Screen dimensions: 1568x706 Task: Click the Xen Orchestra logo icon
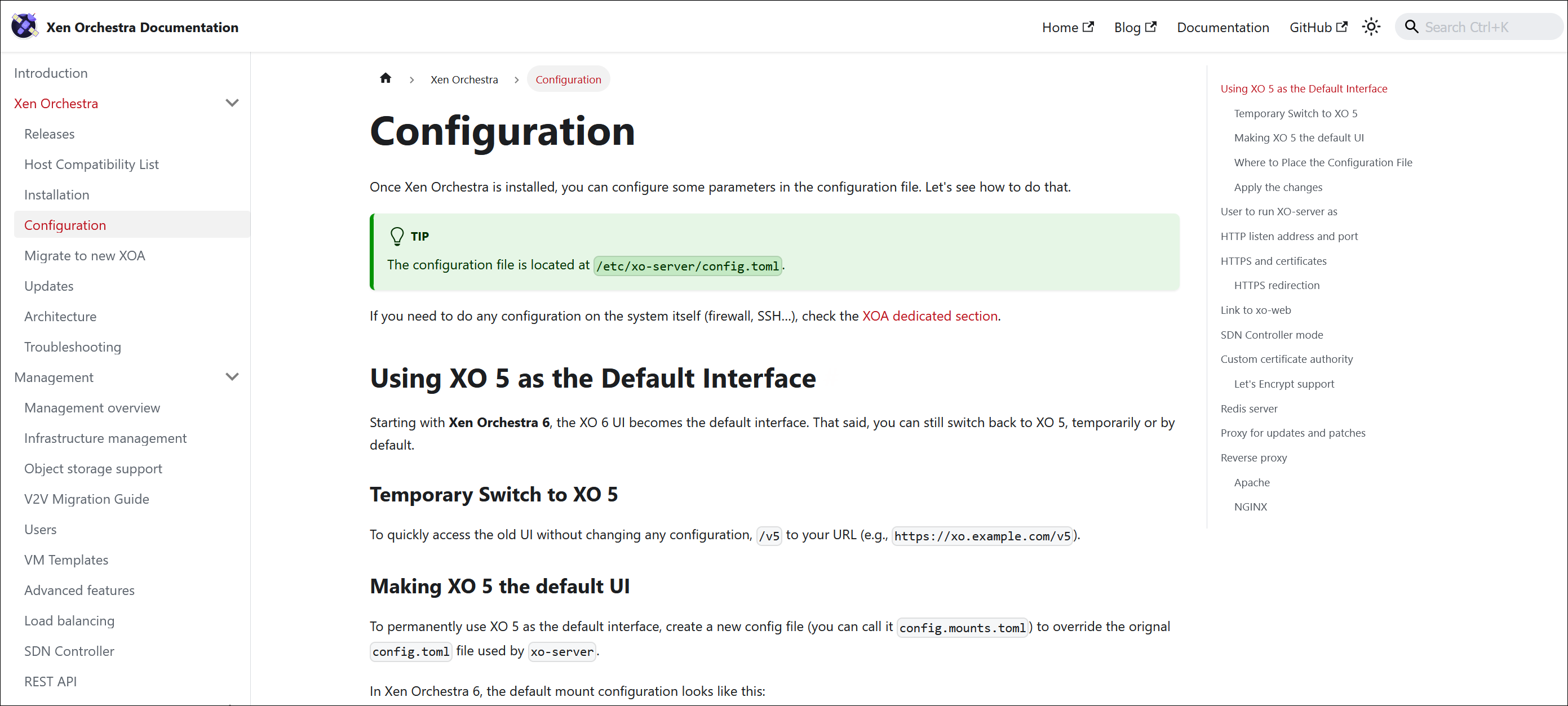[24, 26]
